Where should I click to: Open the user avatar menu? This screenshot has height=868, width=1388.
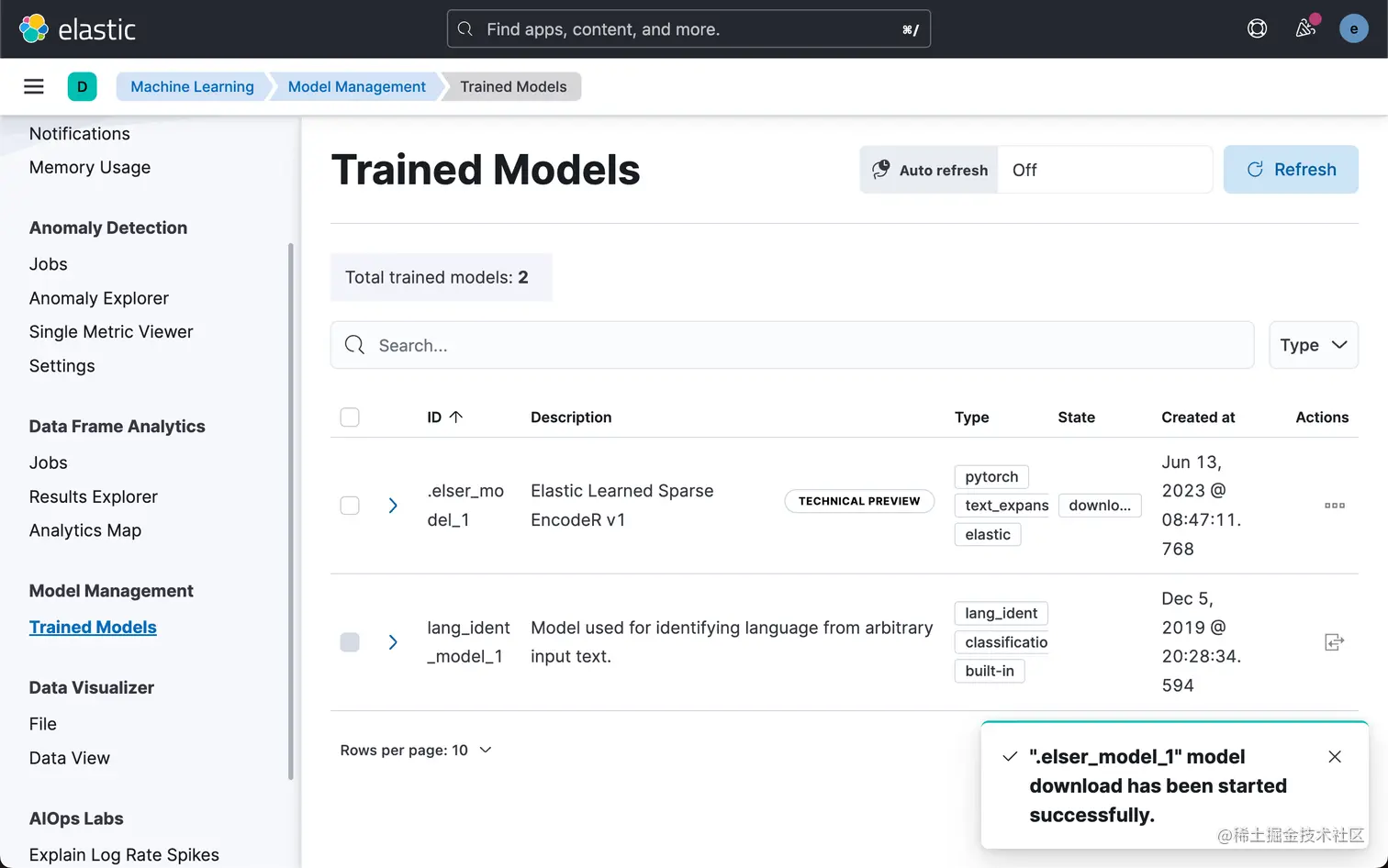tap(1353, 28)
